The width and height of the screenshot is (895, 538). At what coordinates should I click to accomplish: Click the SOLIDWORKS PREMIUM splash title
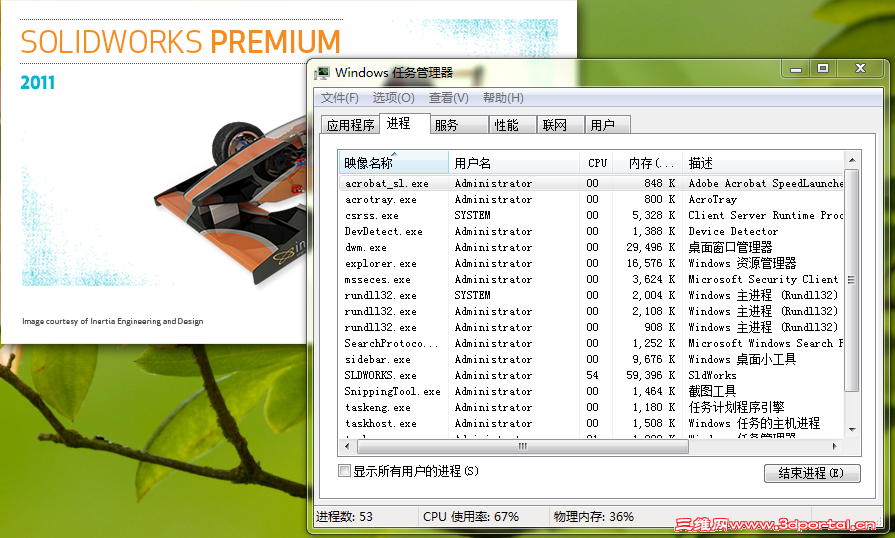180,42
